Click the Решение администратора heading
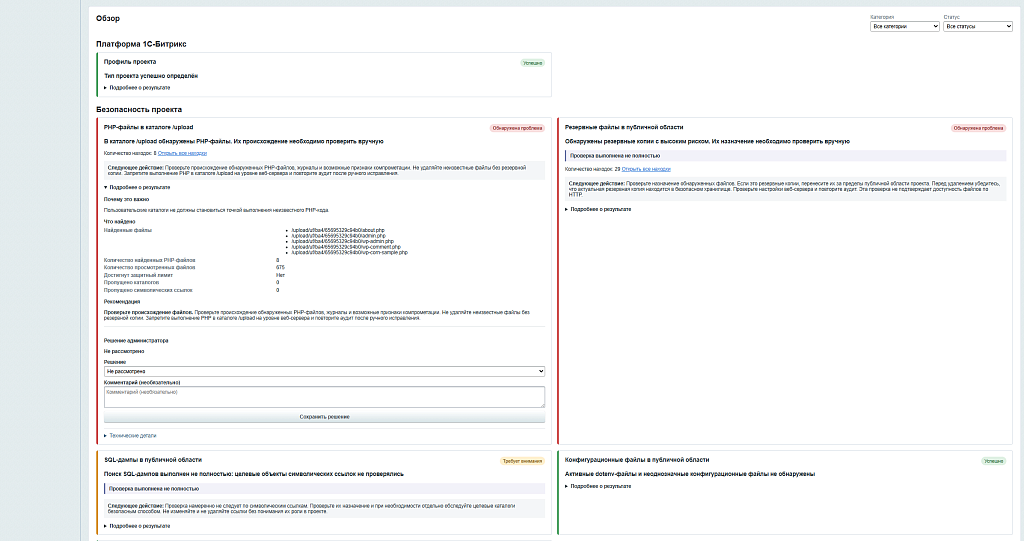 [136, 340]
